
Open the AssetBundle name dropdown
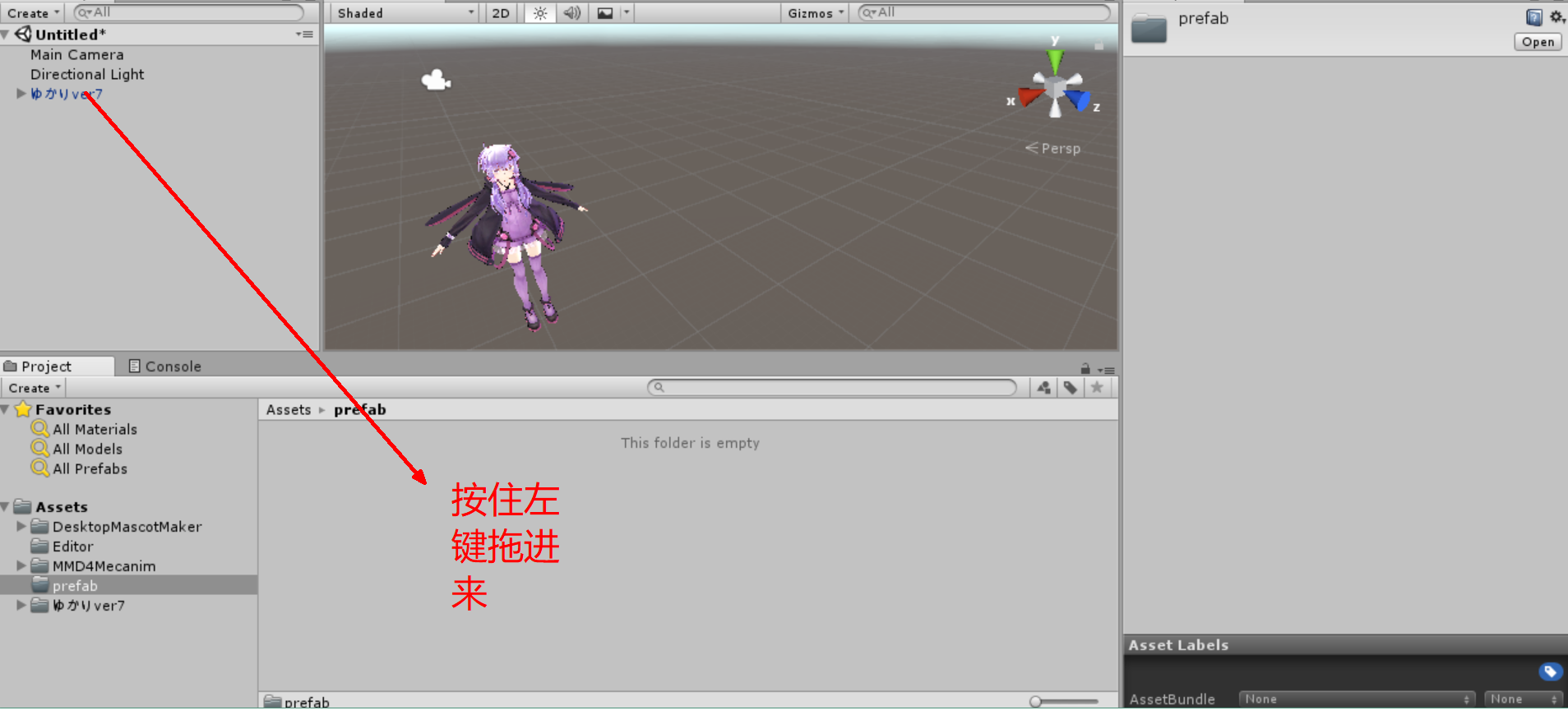(1357, 699)
